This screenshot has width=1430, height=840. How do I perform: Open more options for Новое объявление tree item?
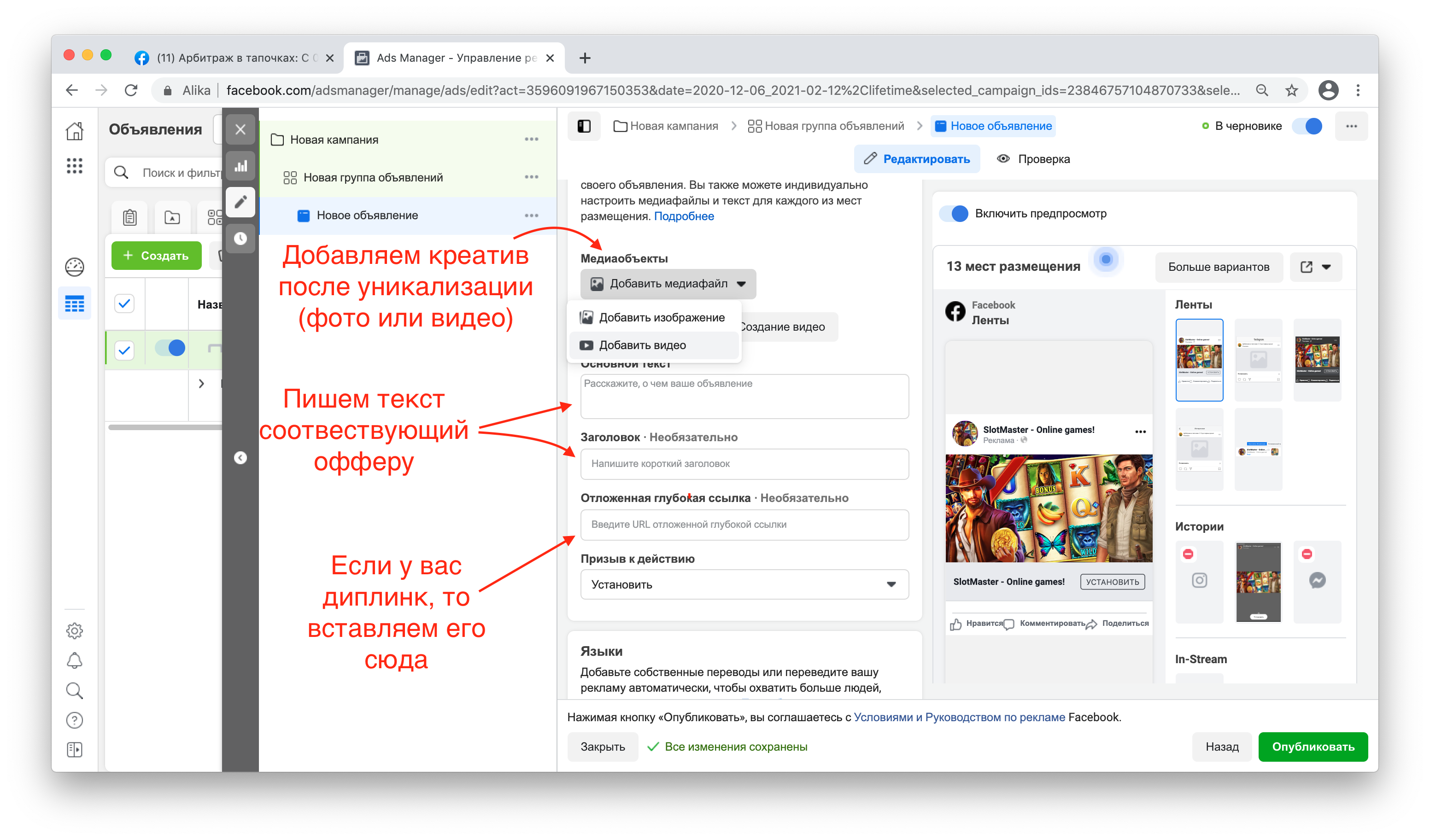coord(532,216)
